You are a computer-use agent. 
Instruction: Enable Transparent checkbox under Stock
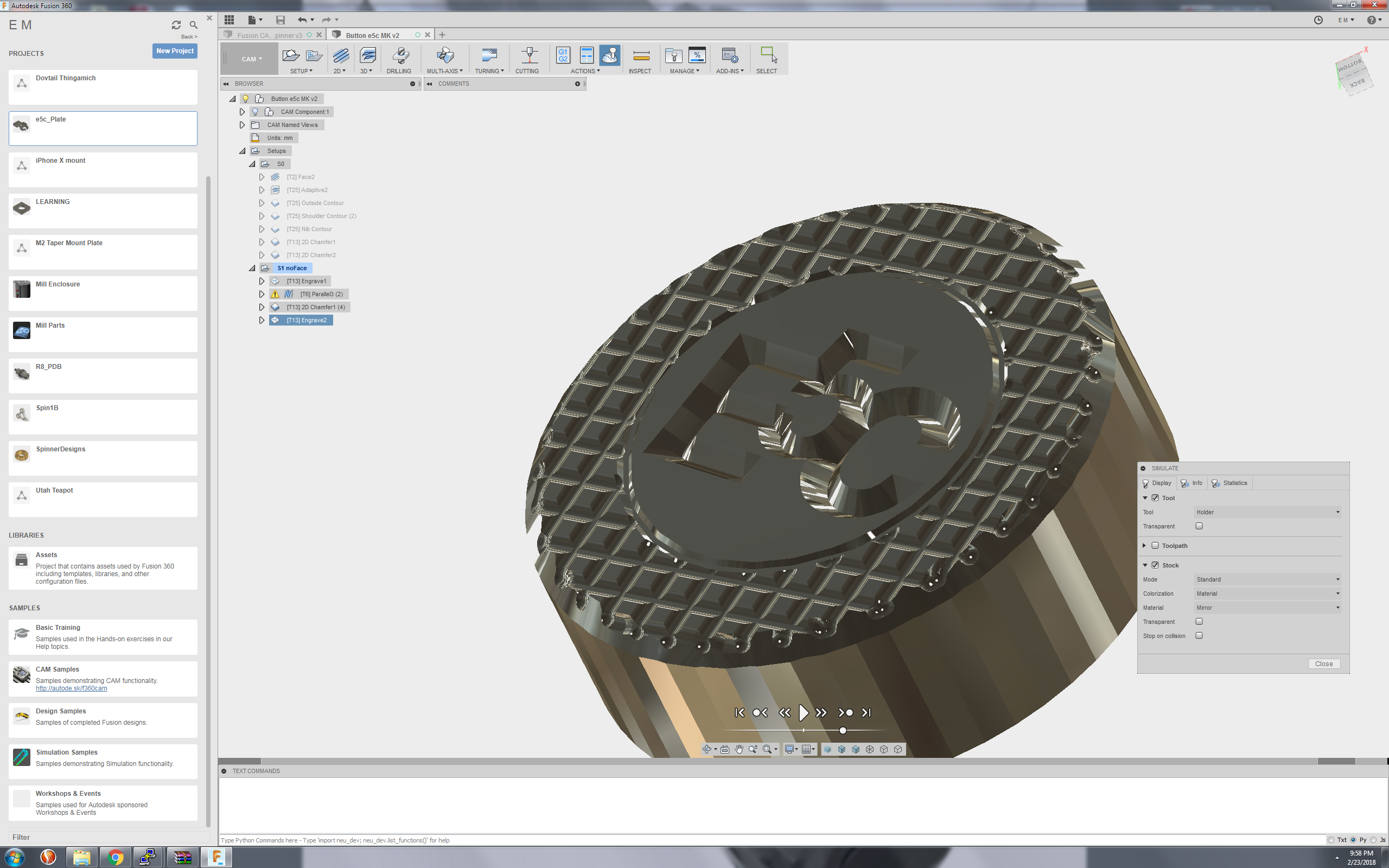click(x=1199, y=621)
